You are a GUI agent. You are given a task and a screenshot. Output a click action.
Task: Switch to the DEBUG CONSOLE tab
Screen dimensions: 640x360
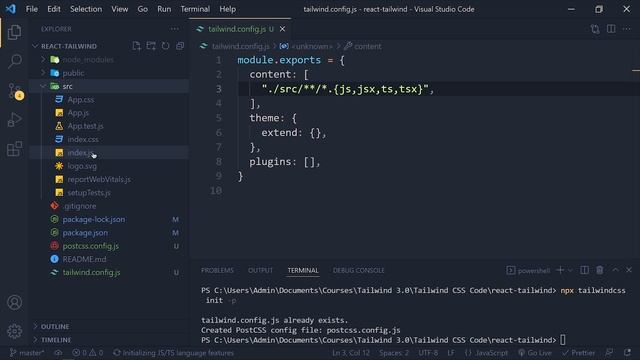pyautogui.click(x=358, y=270)
